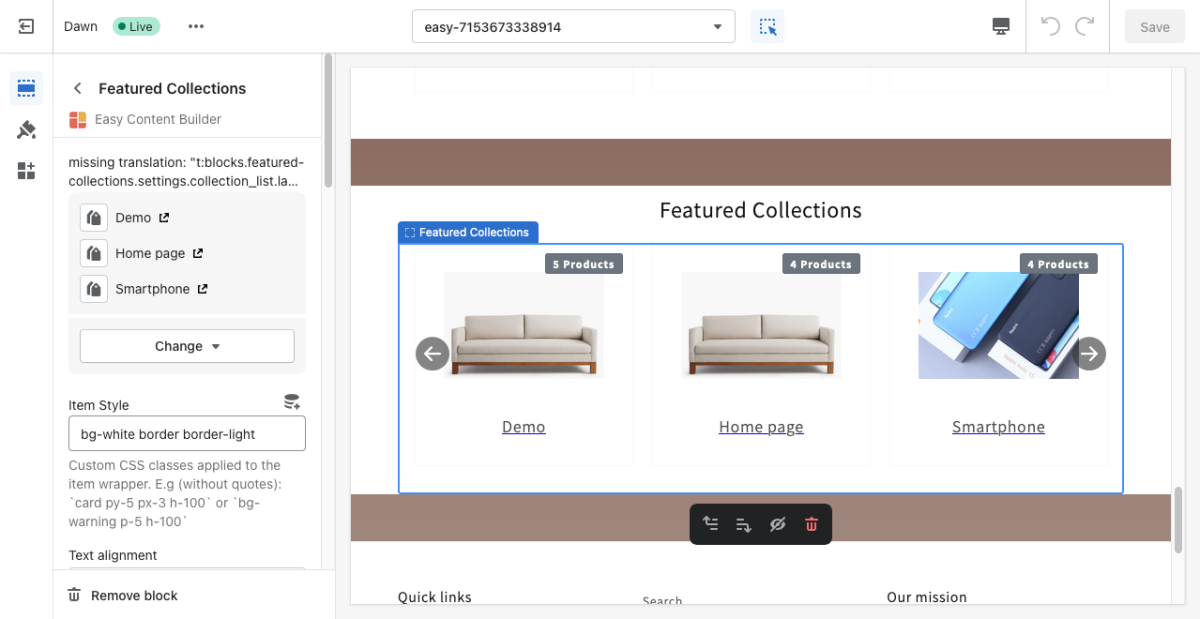The image size is (1200, 619).
Task: Click the carousel next arrow
Action: tap(1089, 353)
